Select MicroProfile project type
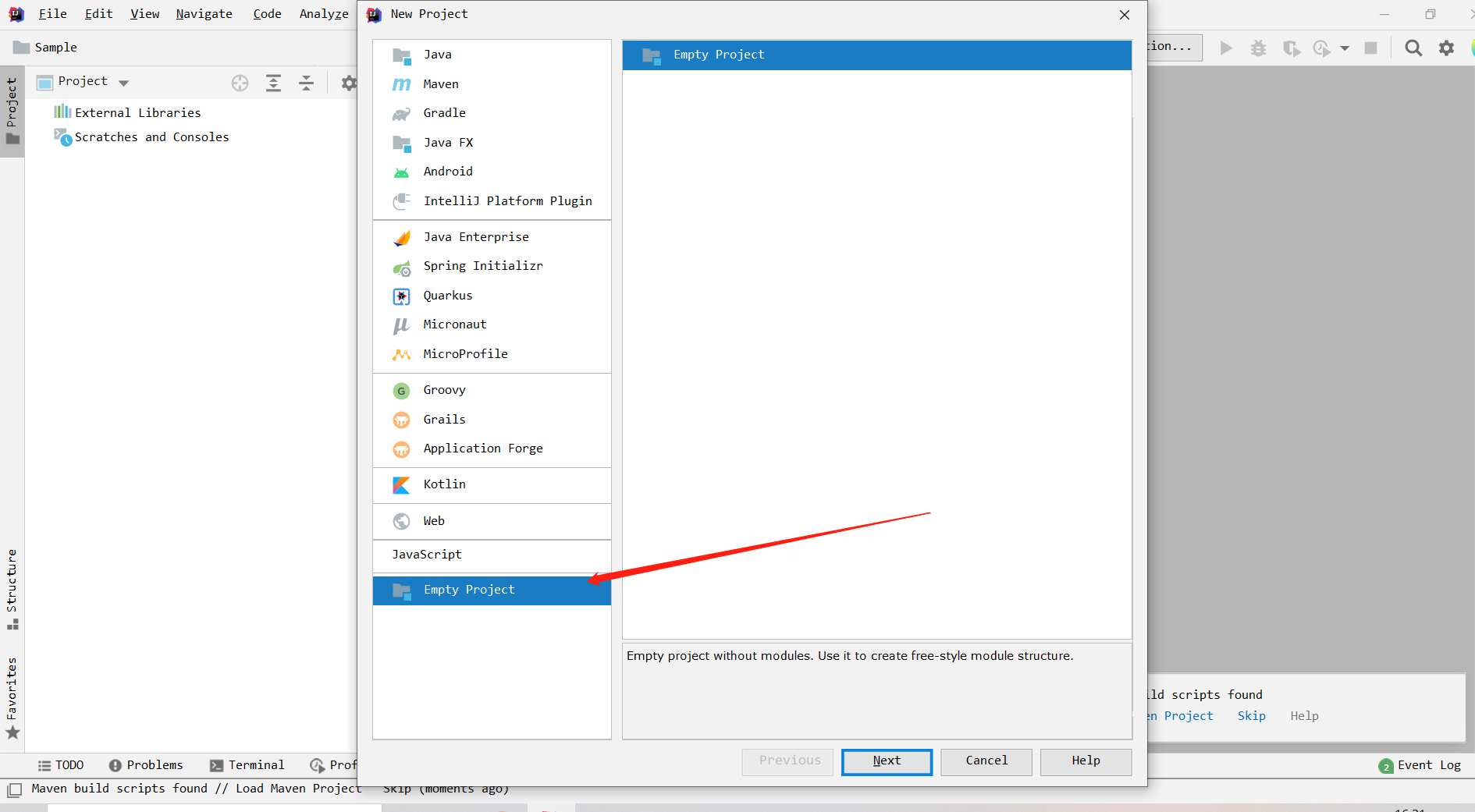This screenshot has width=1475, height=812. [x=492, y=354]
